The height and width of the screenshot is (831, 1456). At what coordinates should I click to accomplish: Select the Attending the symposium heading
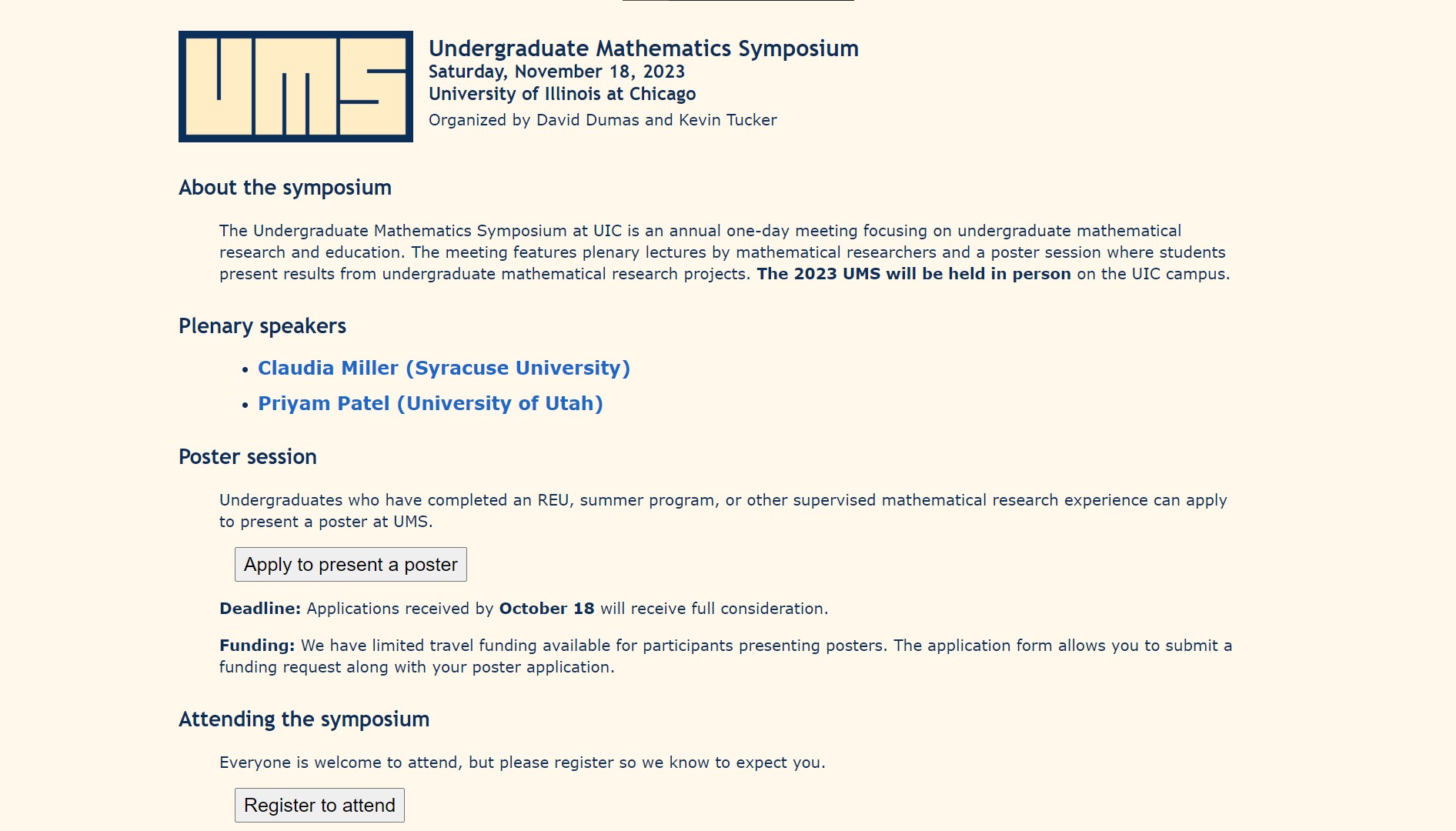304,719
